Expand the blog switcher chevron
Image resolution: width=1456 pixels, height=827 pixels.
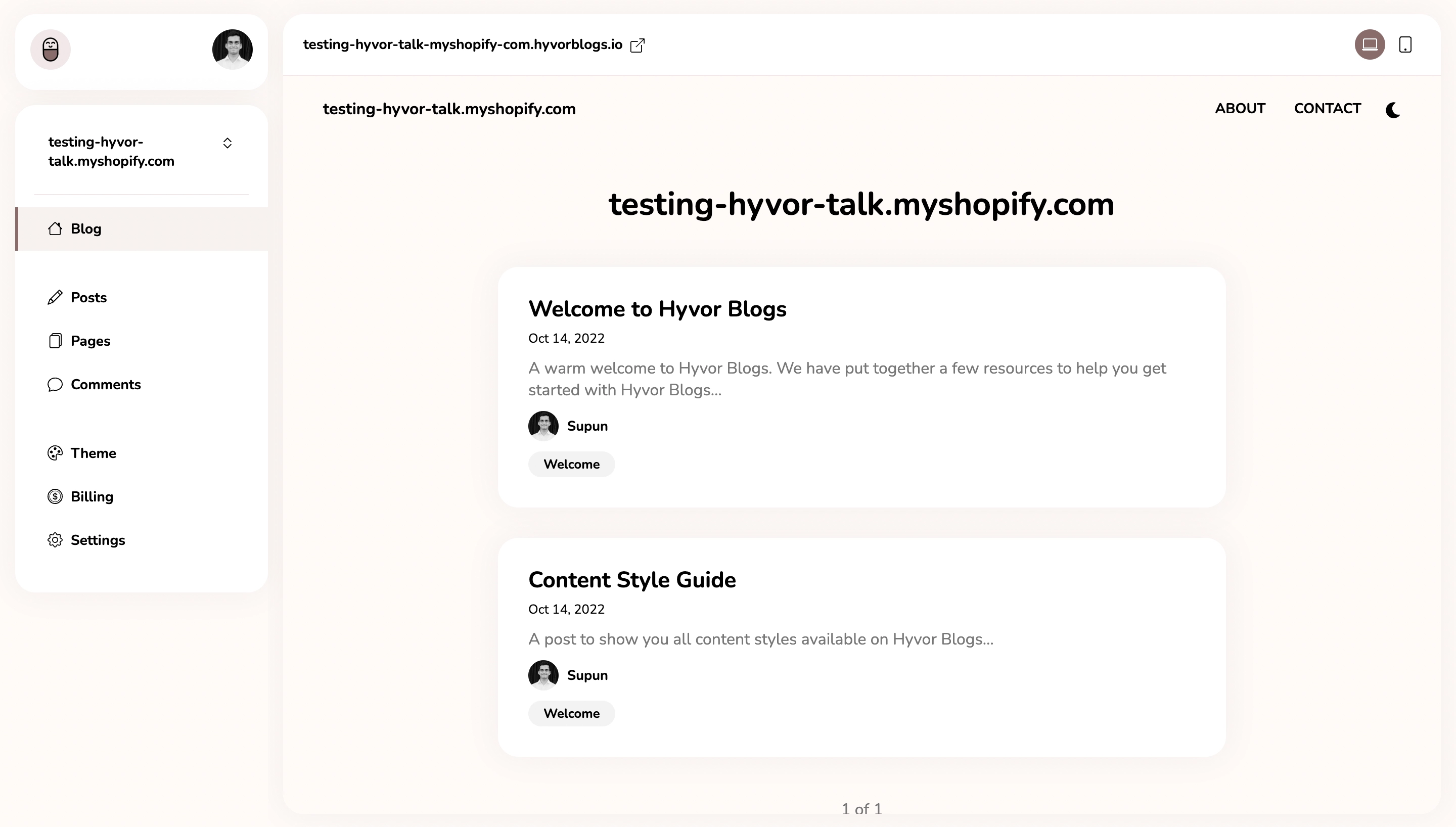click(227, 143)
